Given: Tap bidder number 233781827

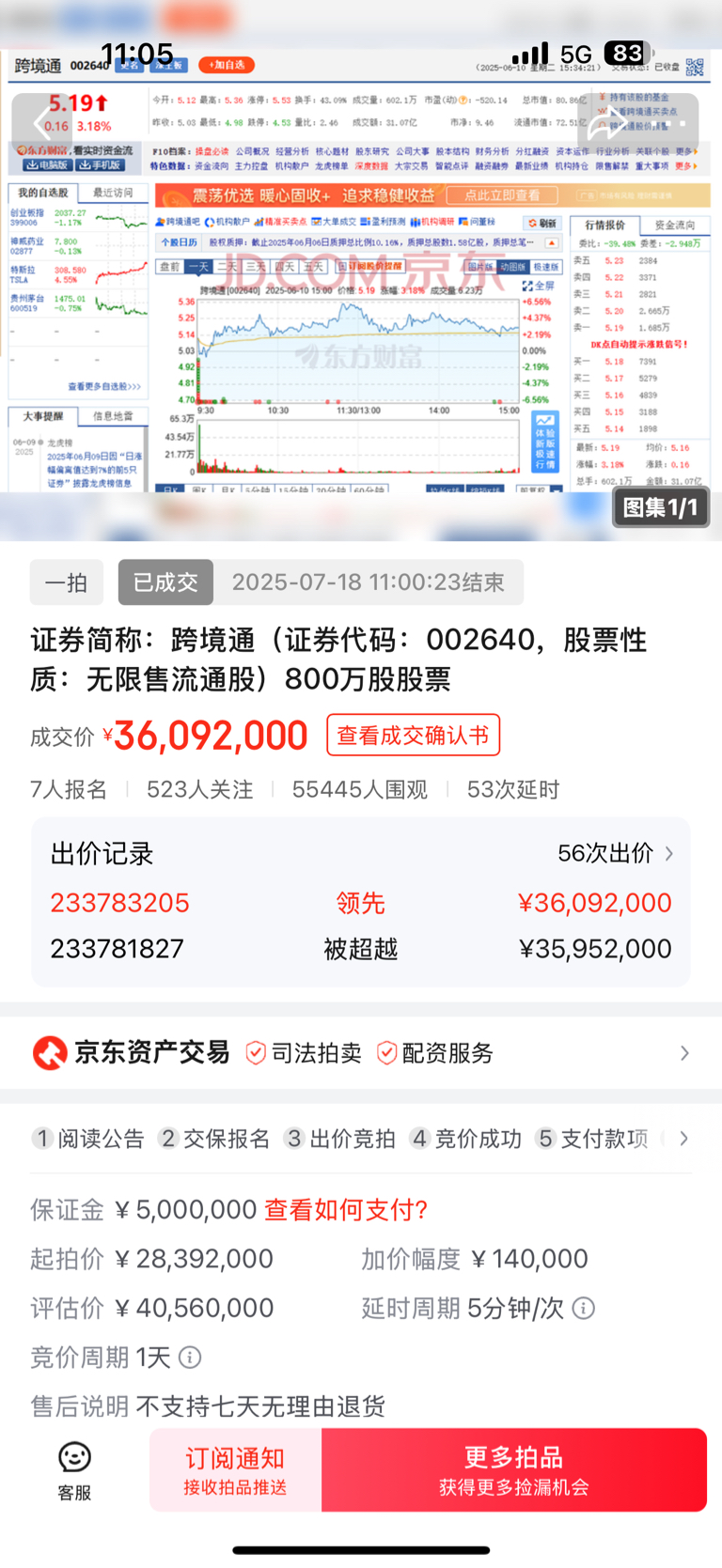Looking at the screenshot, I should 117,949.
